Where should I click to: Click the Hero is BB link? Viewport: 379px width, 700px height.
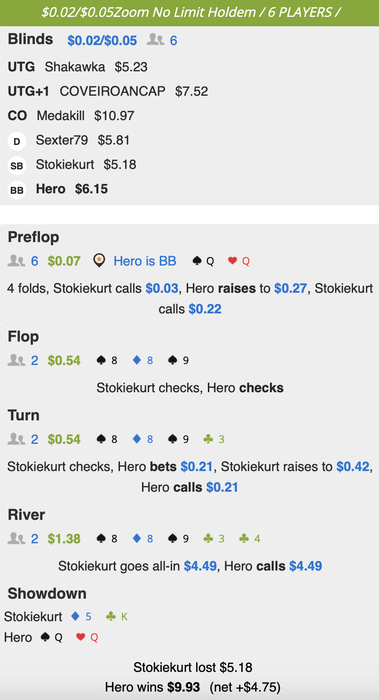(x=145, y=261)
